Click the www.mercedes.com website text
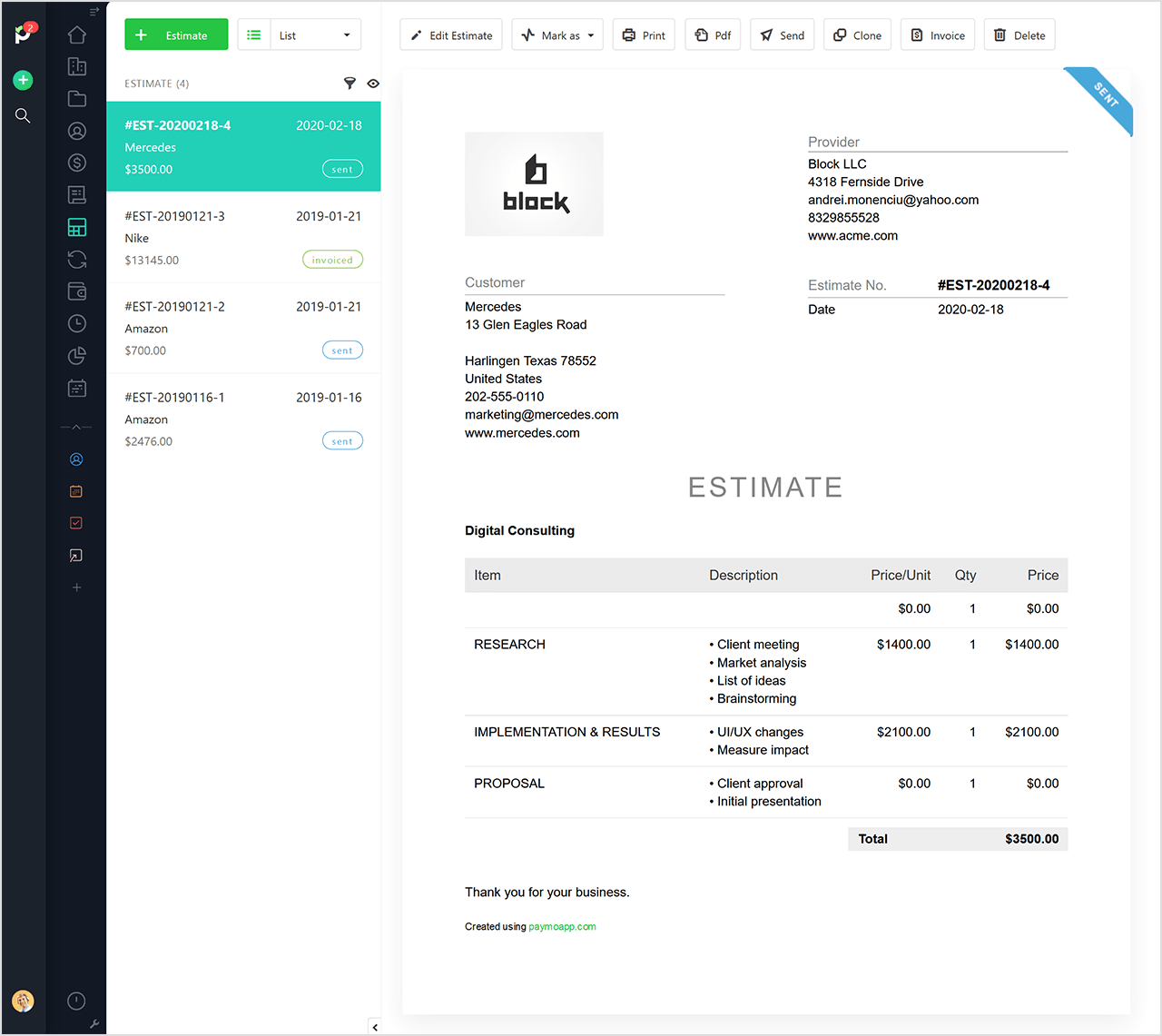The width and height of the screenshot is (1162, 1036). [522, 433]
